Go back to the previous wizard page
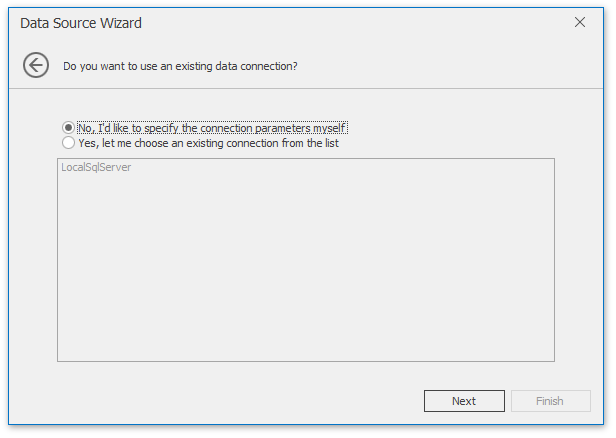The width and height of the screenshot is (616, 438). tap(36, 66)
